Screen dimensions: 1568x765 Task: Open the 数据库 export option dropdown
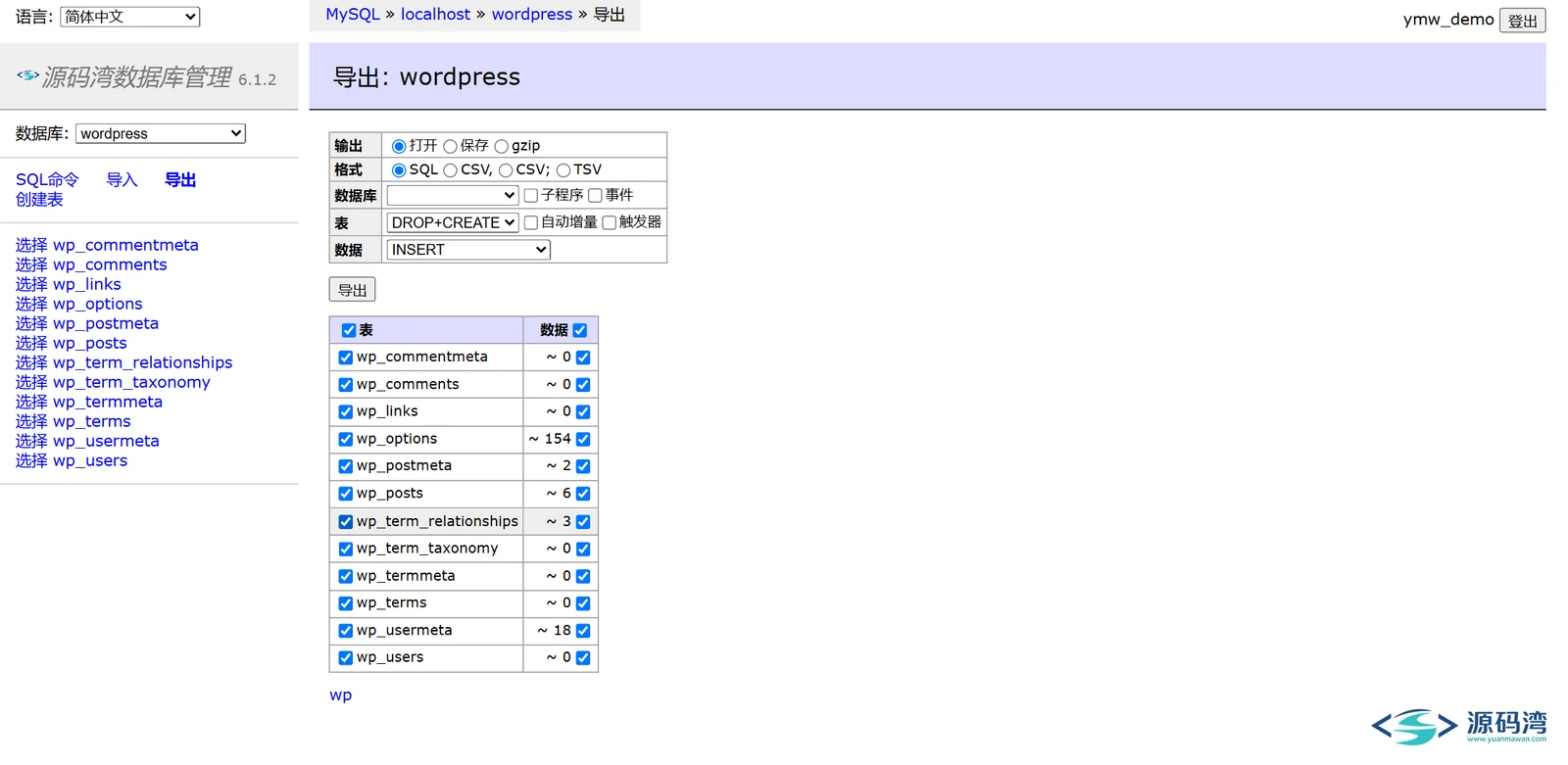[452, 195]
